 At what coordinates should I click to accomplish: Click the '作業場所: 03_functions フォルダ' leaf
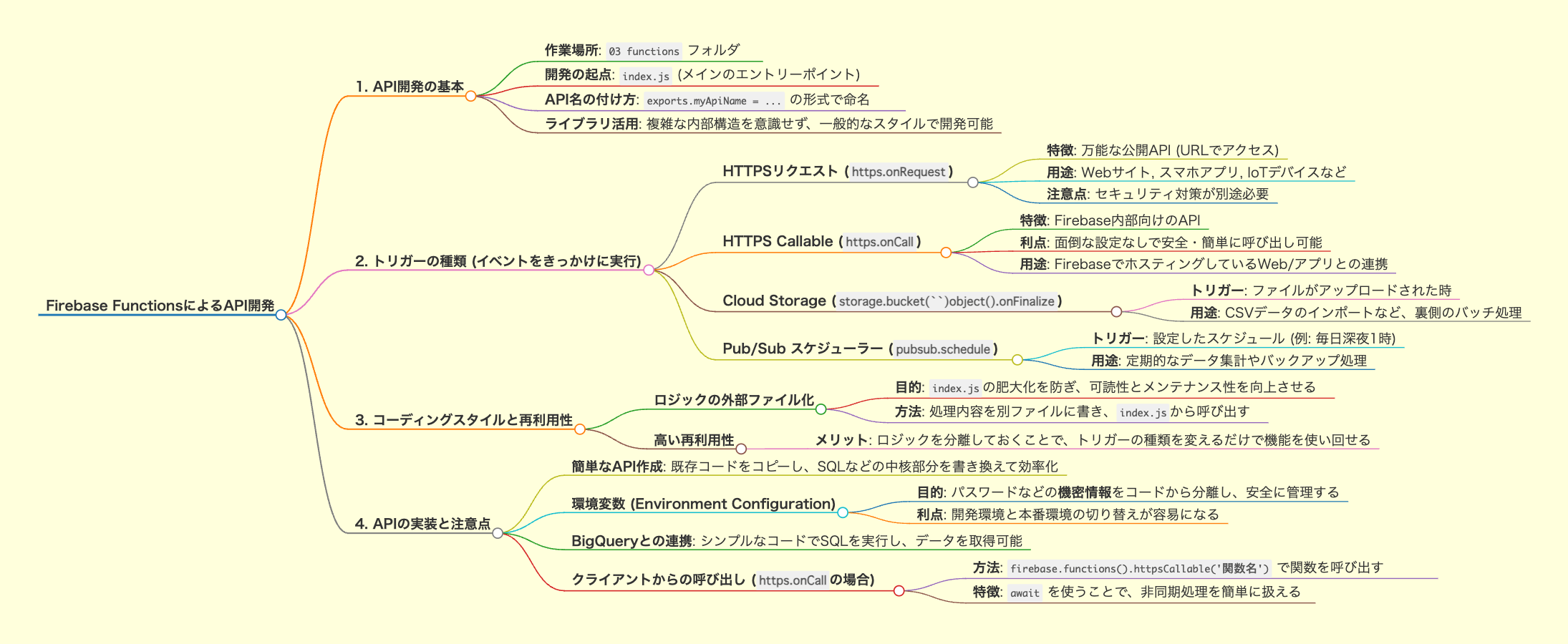pos(642,50)
